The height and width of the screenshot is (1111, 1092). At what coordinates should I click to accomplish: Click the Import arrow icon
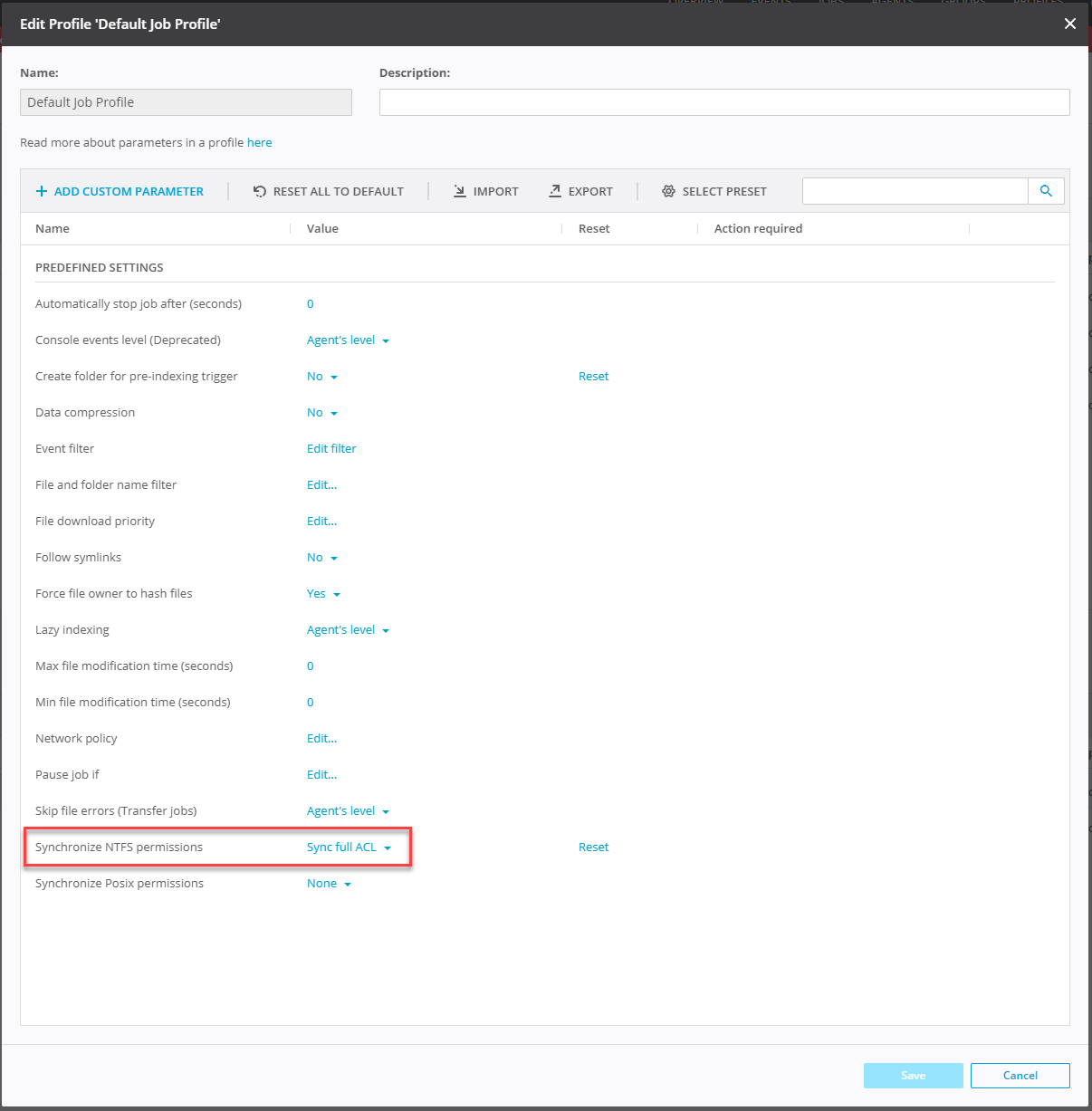click(x=460, y=191)
